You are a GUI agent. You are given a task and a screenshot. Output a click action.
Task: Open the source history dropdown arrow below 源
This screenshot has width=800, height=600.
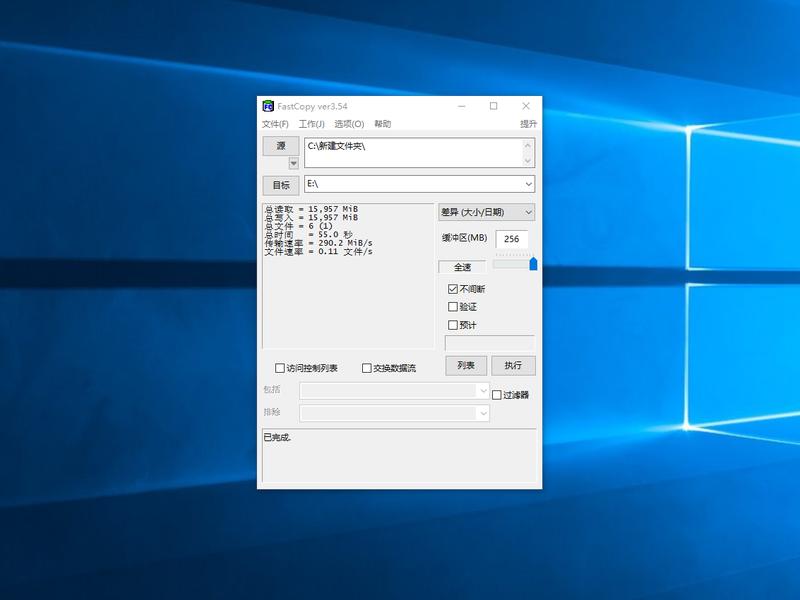pos(293,163)
